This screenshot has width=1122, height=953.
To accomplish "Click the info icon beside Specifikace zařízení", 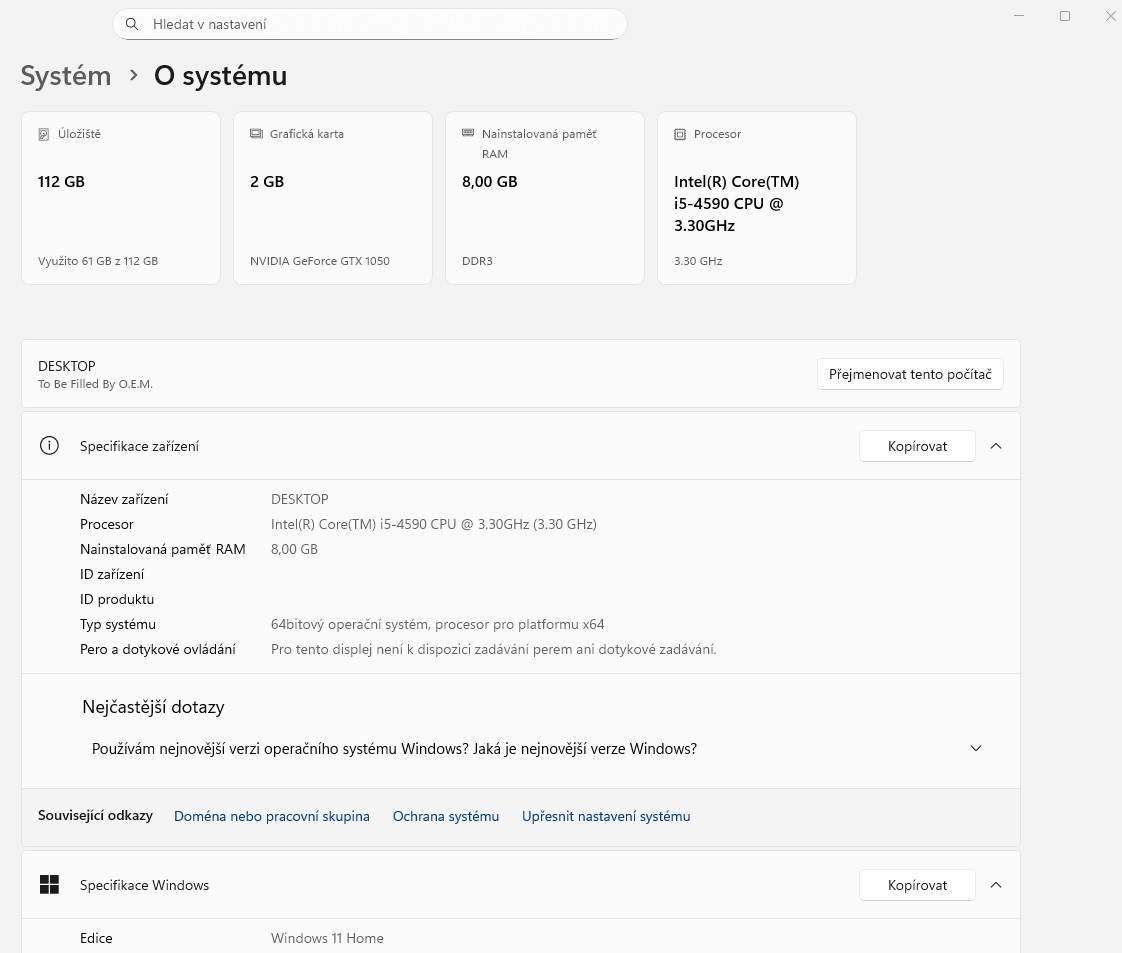I will [x=49, y=446].
